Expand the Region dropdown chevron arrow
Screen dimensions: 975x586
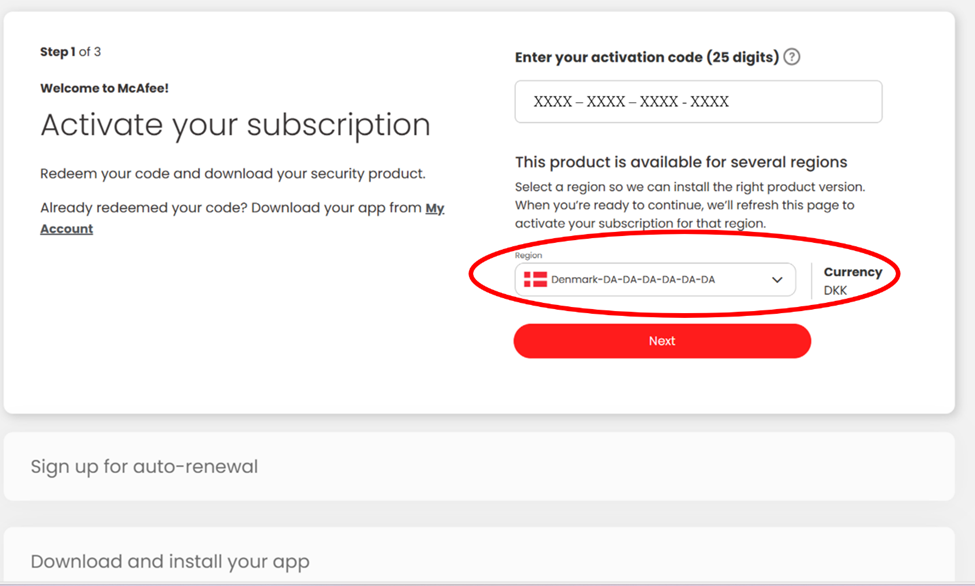(777, 280)
